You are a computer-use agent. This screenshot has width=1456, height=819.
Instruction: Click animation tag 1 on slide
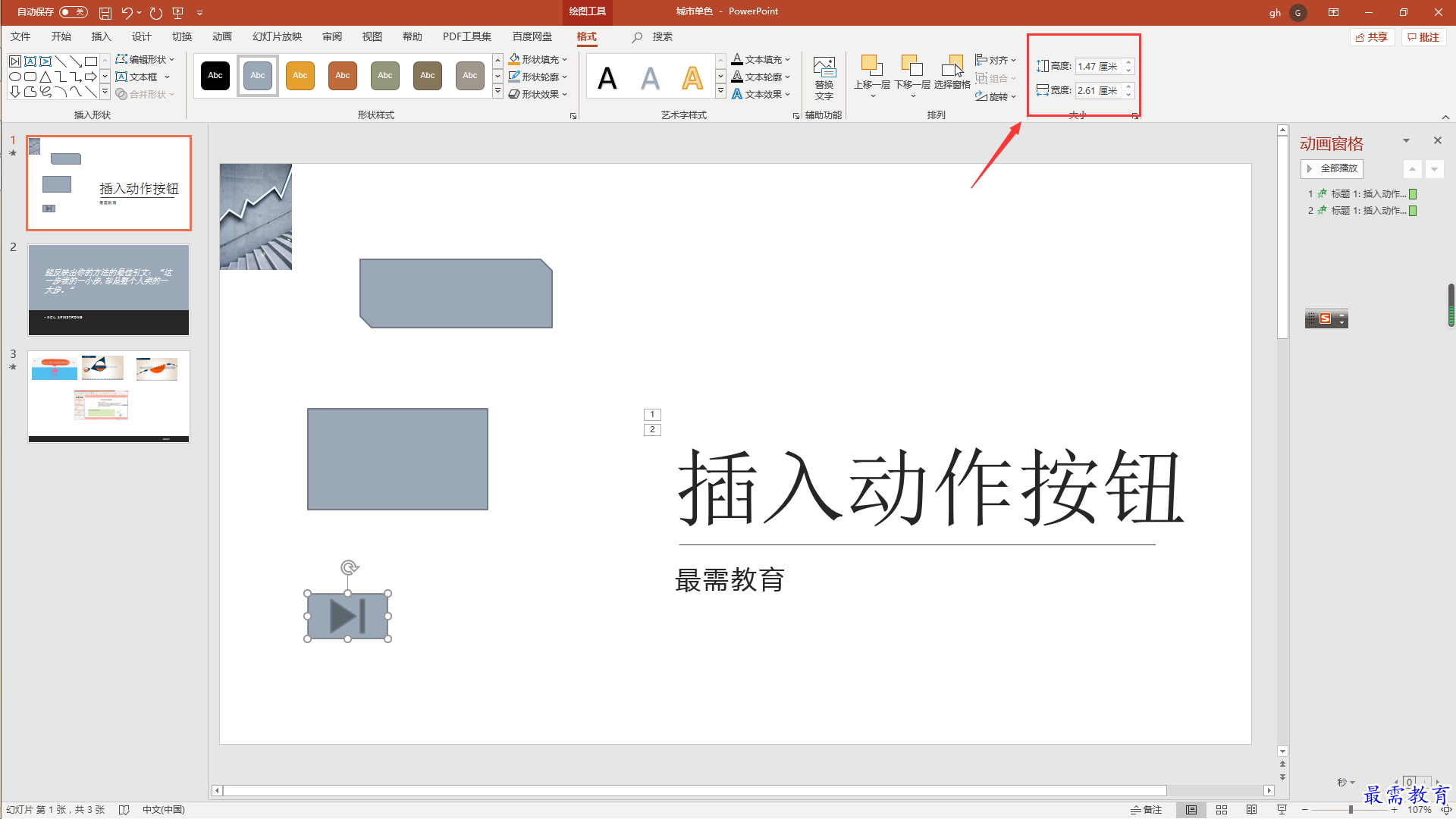652,414
